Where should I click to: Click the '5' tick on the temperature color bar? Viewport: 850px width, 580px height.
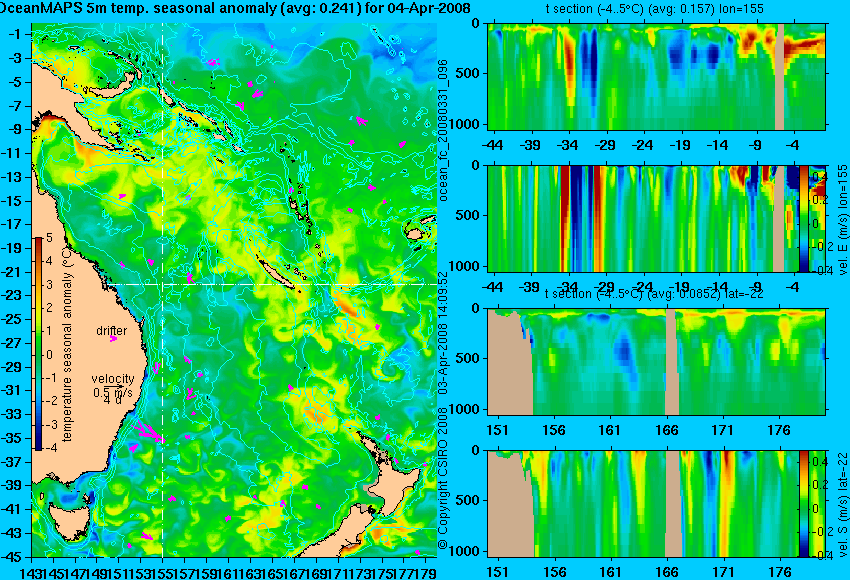[49, 237]
